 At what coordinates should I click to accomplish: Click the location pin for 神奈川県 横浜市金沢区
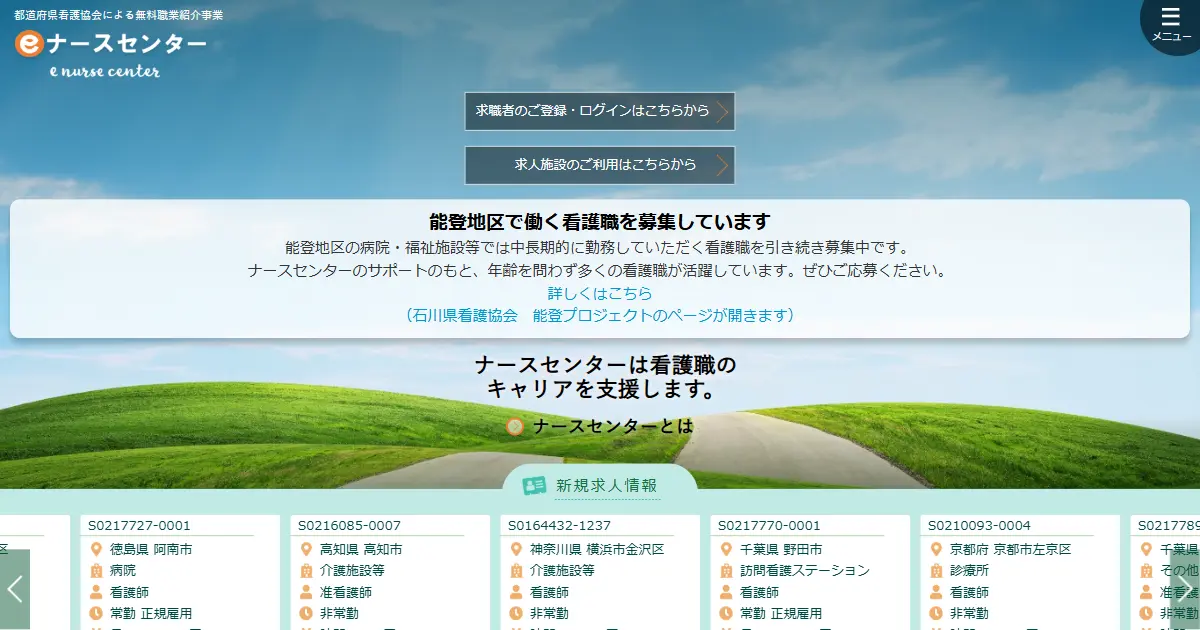click(x=517, y=549)
